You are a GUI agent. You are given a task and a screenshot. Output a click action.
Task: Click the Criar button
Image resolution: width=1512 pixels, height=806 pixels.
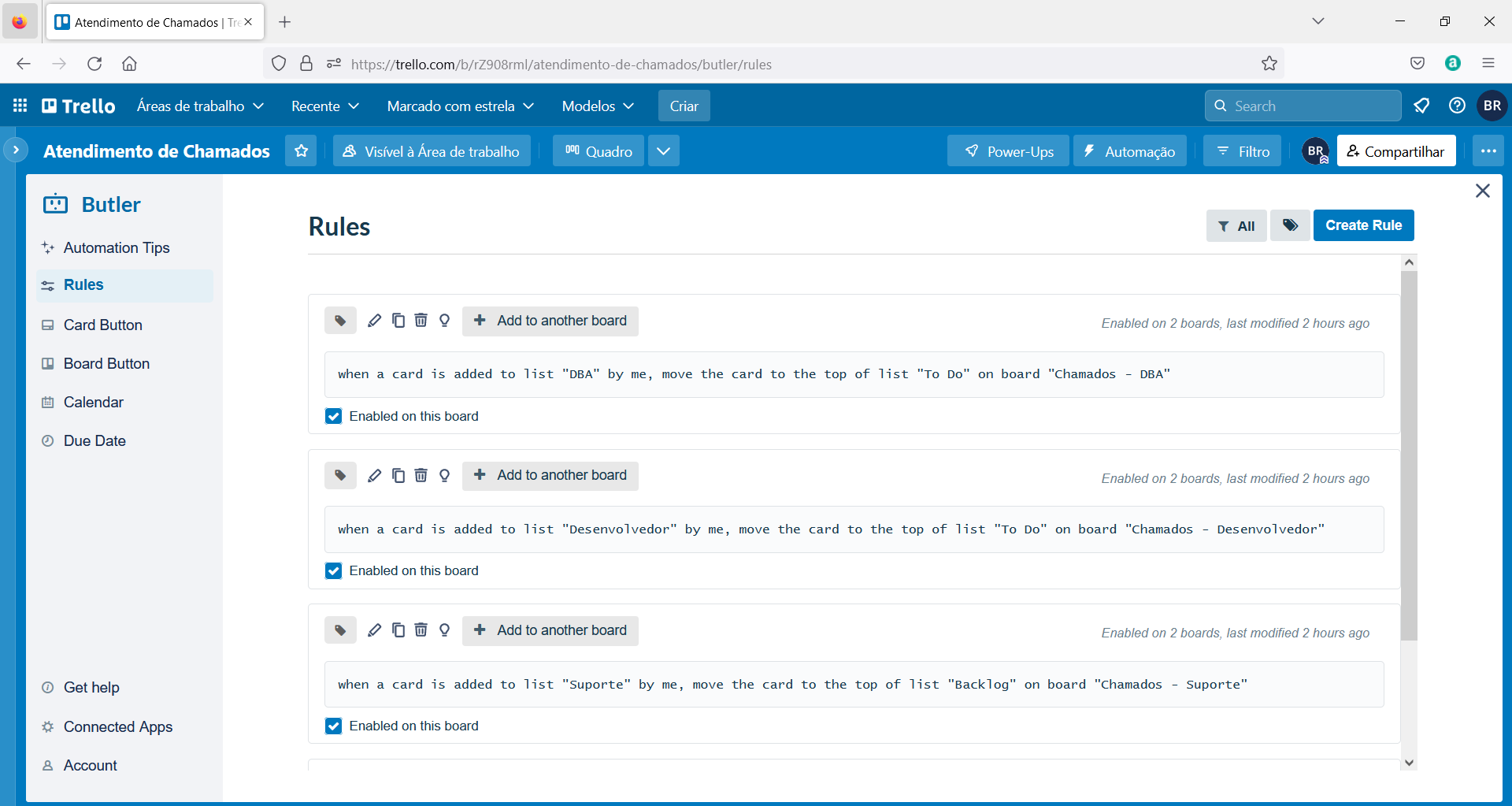tap(684, 106)
